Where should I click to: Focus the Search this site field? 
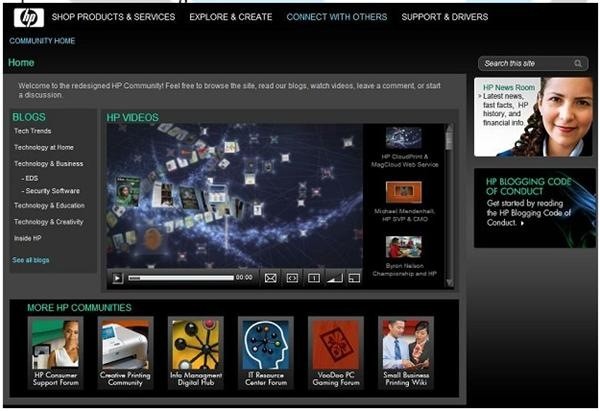click(533, 64)
